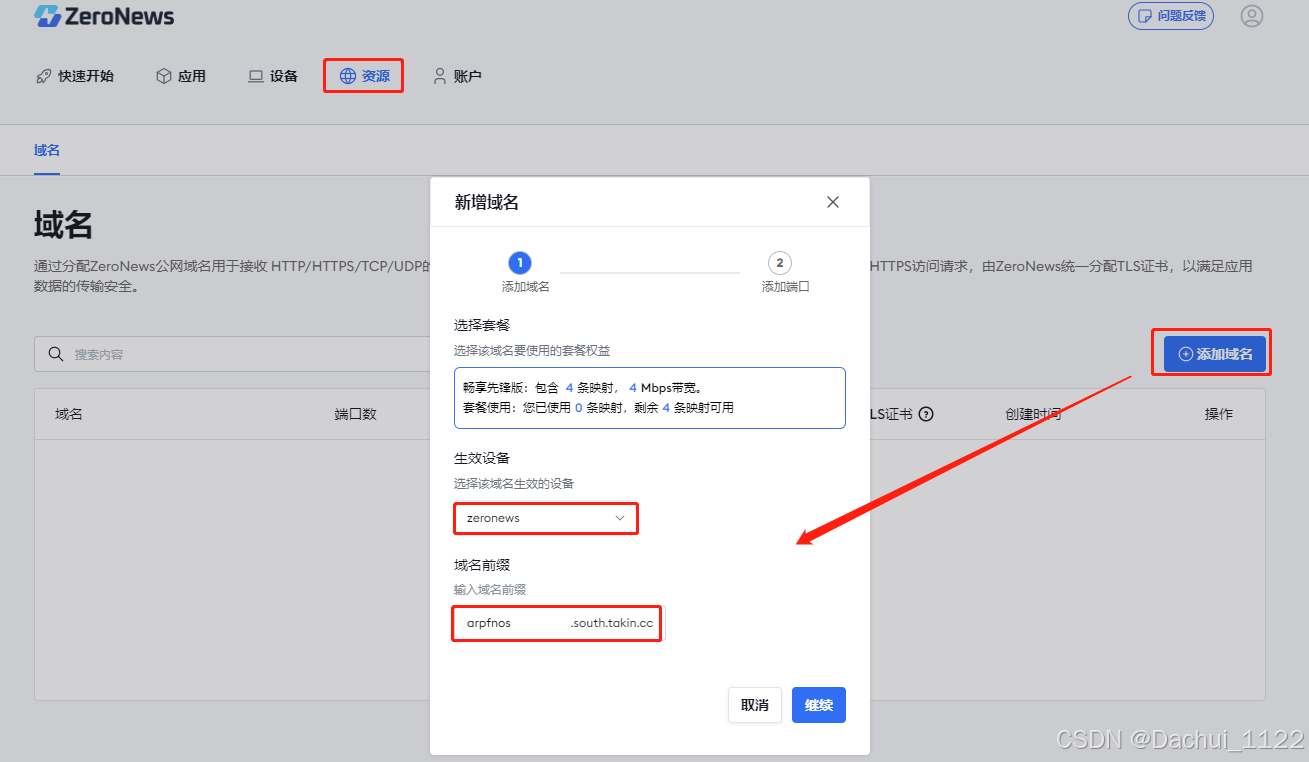Image resolution: width=1309 pixels, height=762 pixels.
Task: Switch to the 域名 tab
Action: [x=47, y=150]
